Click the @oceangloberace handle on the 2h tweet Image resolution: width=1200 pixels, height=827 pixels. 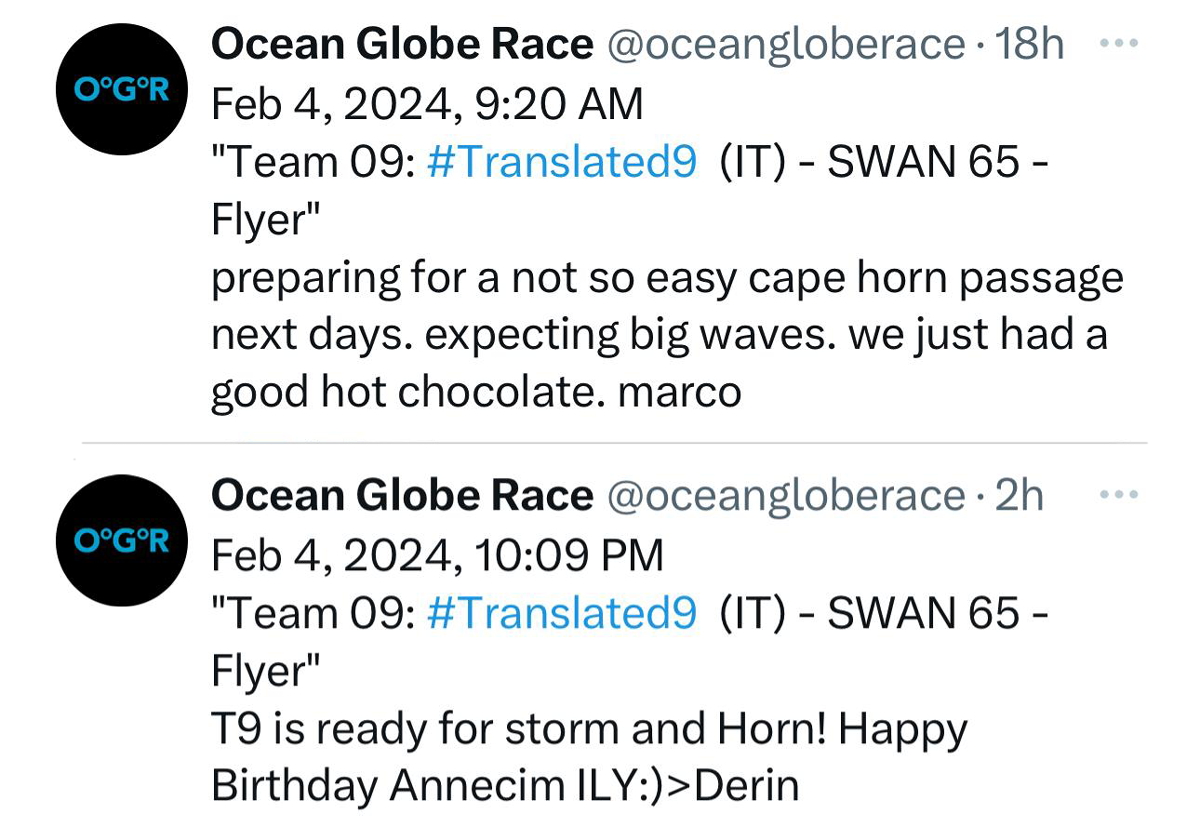tap(786, 496)
